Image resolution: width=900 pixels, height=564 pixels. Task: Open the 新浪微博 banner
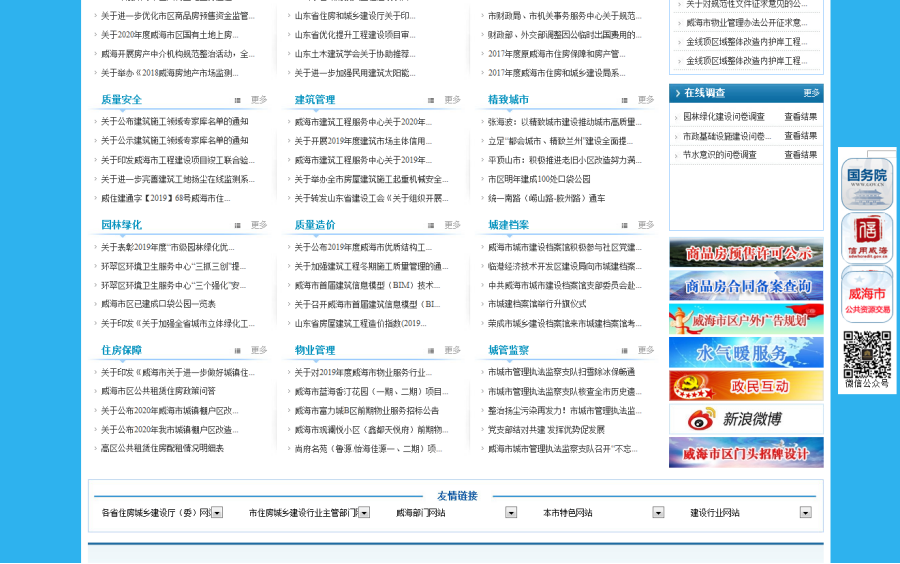click(746, 419)
